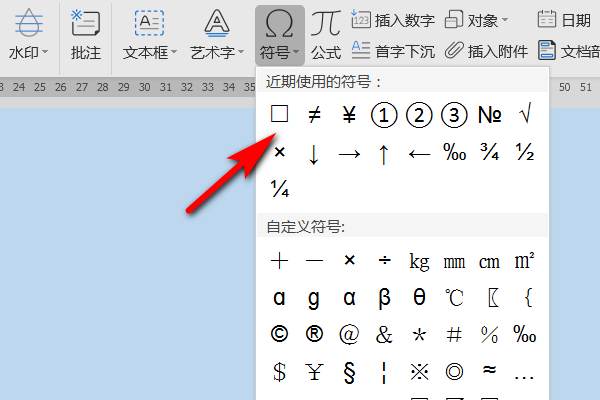The height and width of the screenshot is (400, 600).
Task: Insert the circled number ② symbol
Action: (x=419, y=114)
